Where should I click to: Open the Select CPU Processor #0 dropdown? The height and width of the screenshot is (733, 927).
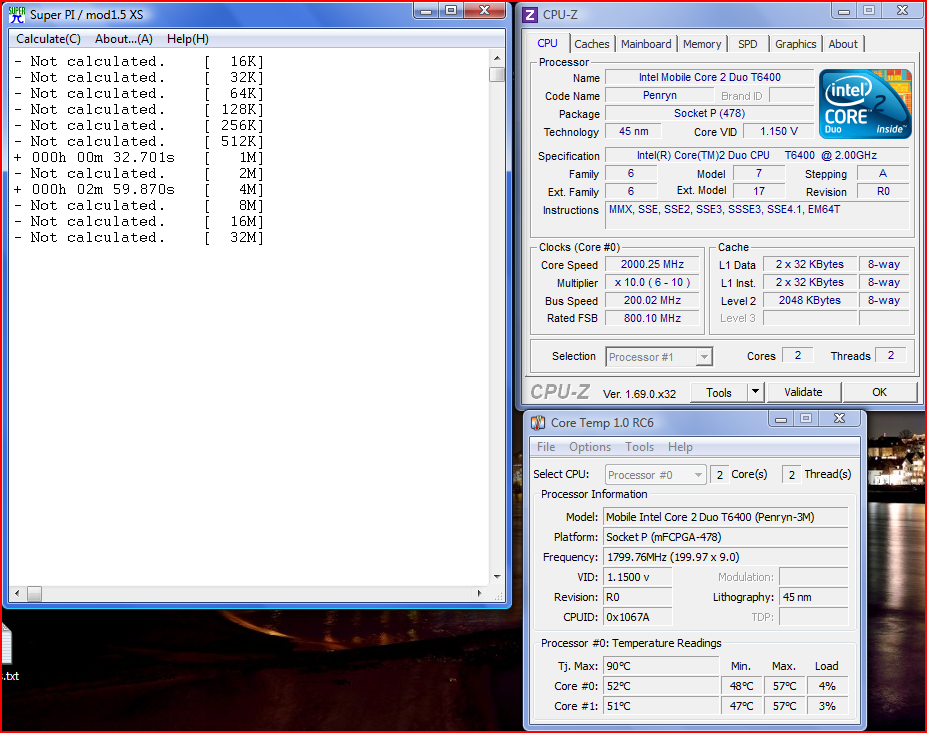point(655,475)
